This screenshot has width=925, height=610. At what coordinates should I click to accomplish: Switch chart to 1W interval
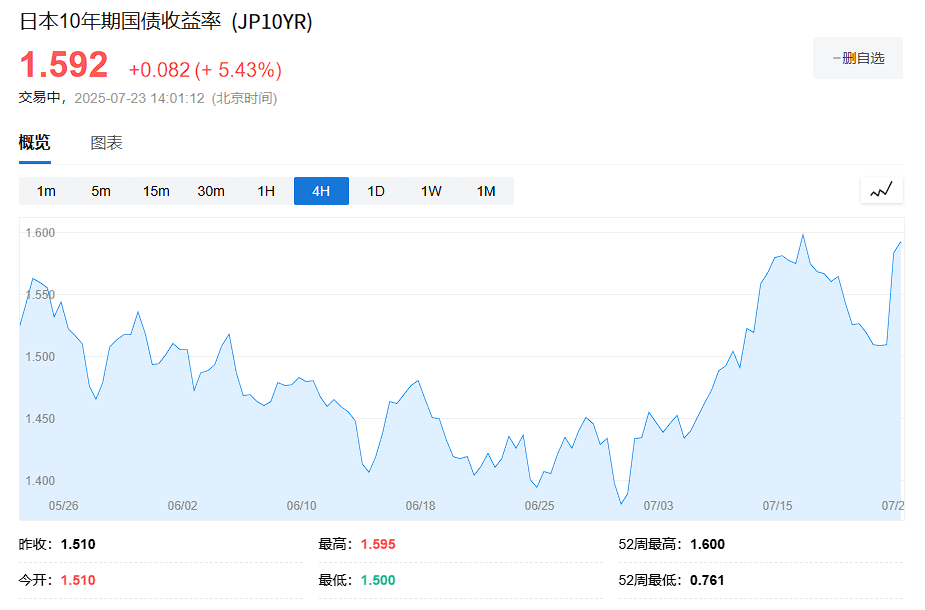pos(431,191)
